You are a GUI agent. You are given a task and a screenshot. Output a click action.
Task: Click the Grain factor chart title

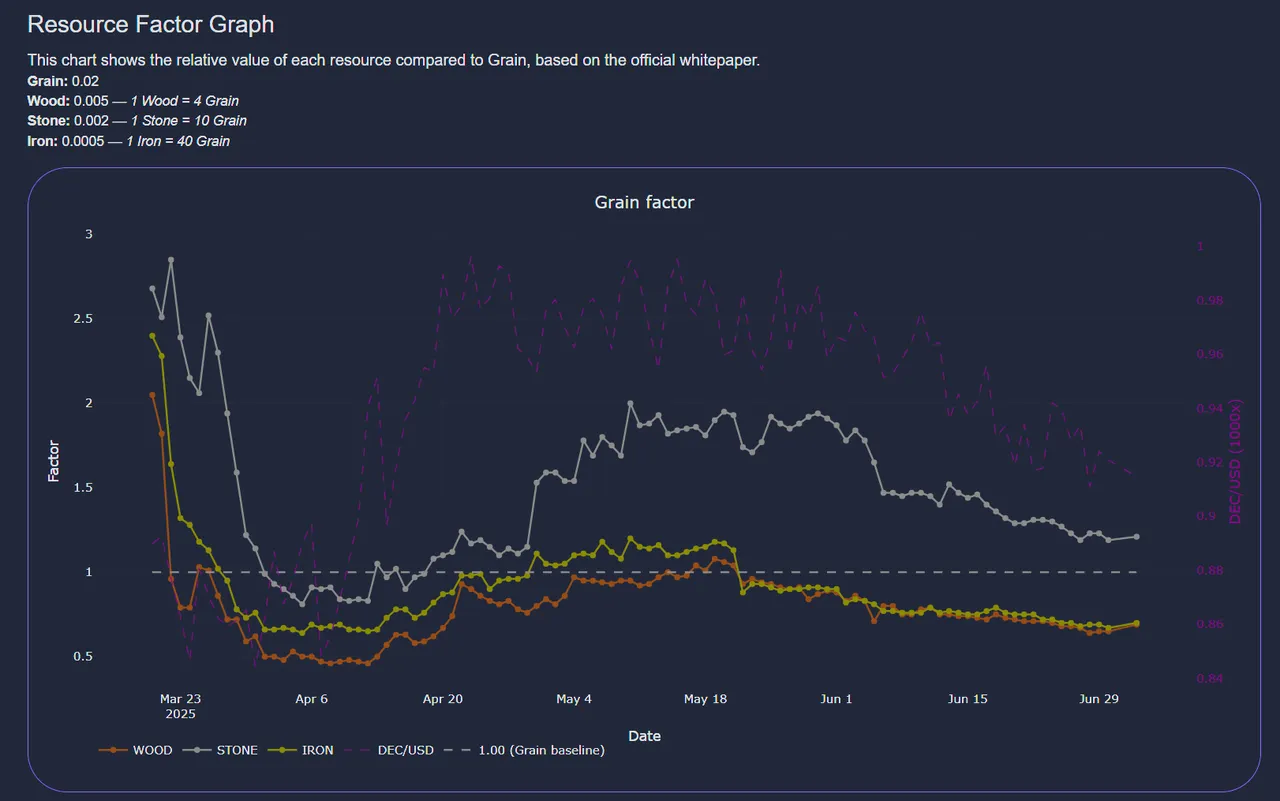[644, 202]
